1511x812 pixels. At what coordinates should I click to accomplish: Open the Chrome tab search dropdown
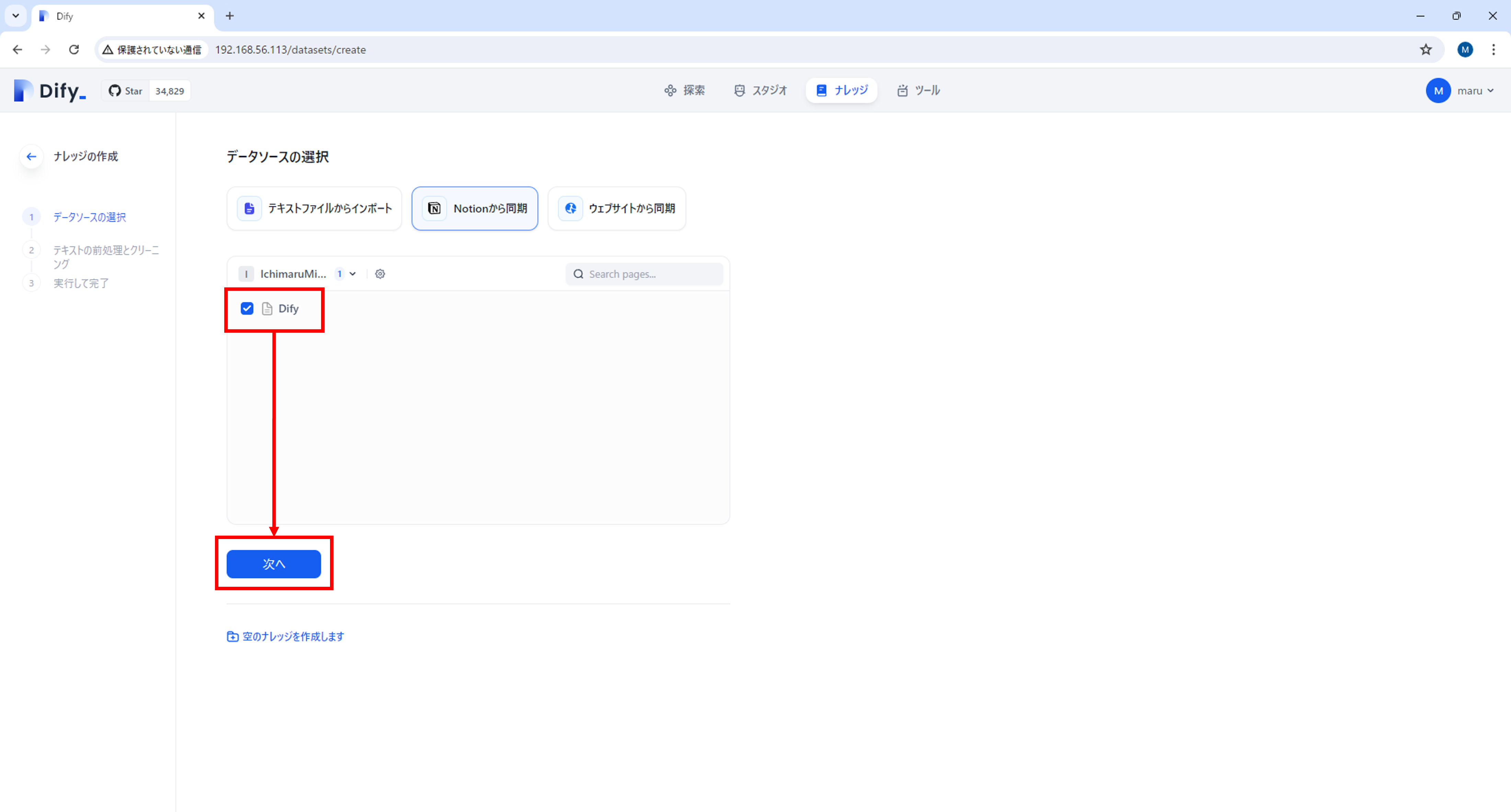[x=16, y=16]
